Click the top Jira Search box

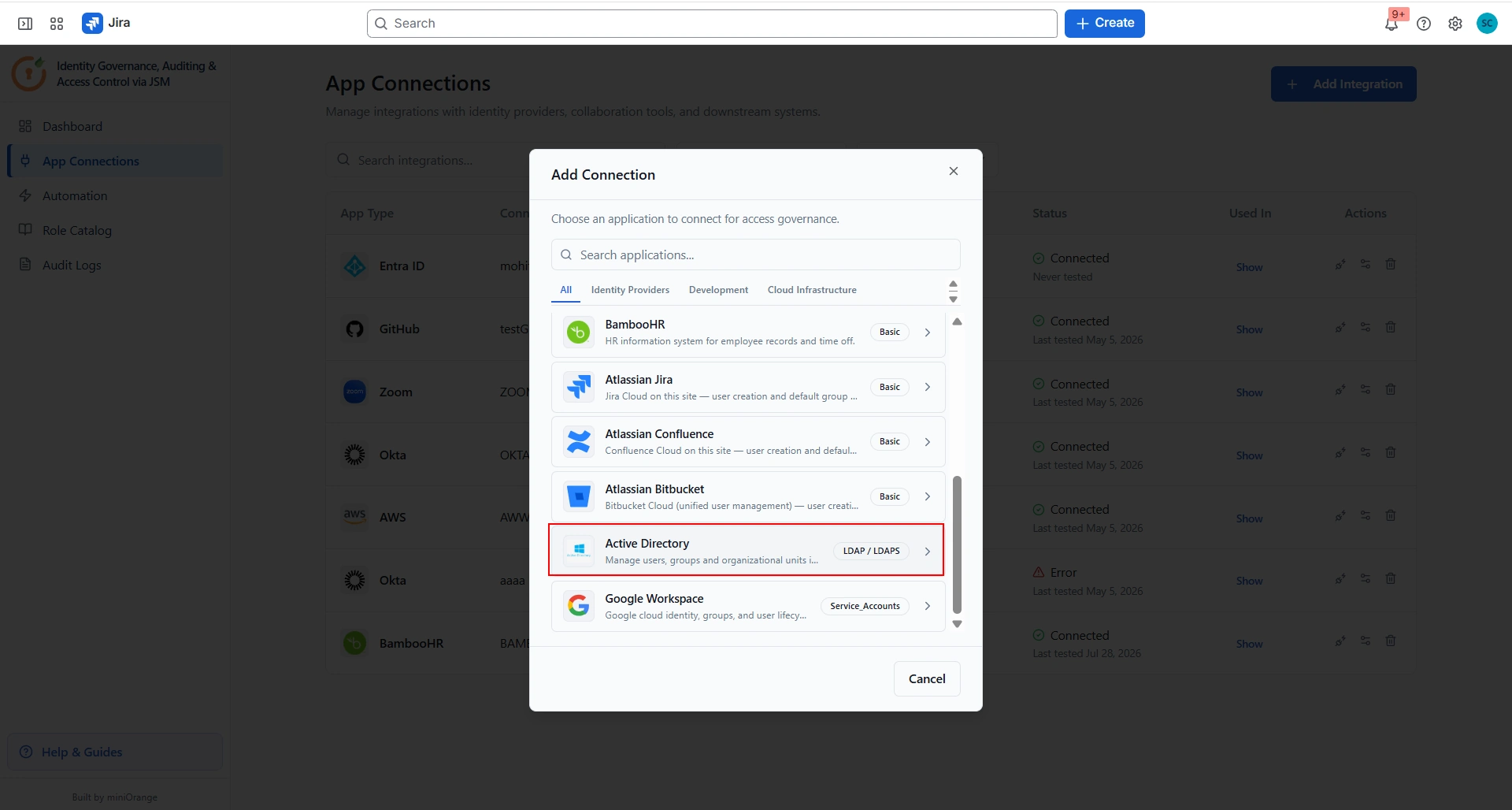coord(712,24)
